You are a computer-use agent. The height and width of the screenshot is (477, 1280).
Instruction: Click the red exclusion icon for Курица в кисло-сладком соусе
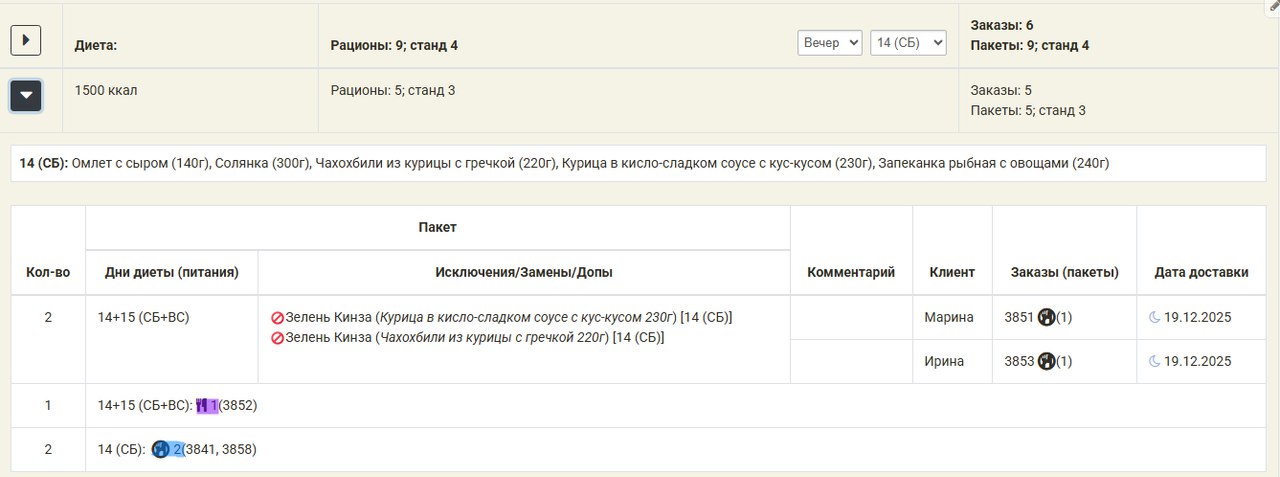[x=277, y=318]
